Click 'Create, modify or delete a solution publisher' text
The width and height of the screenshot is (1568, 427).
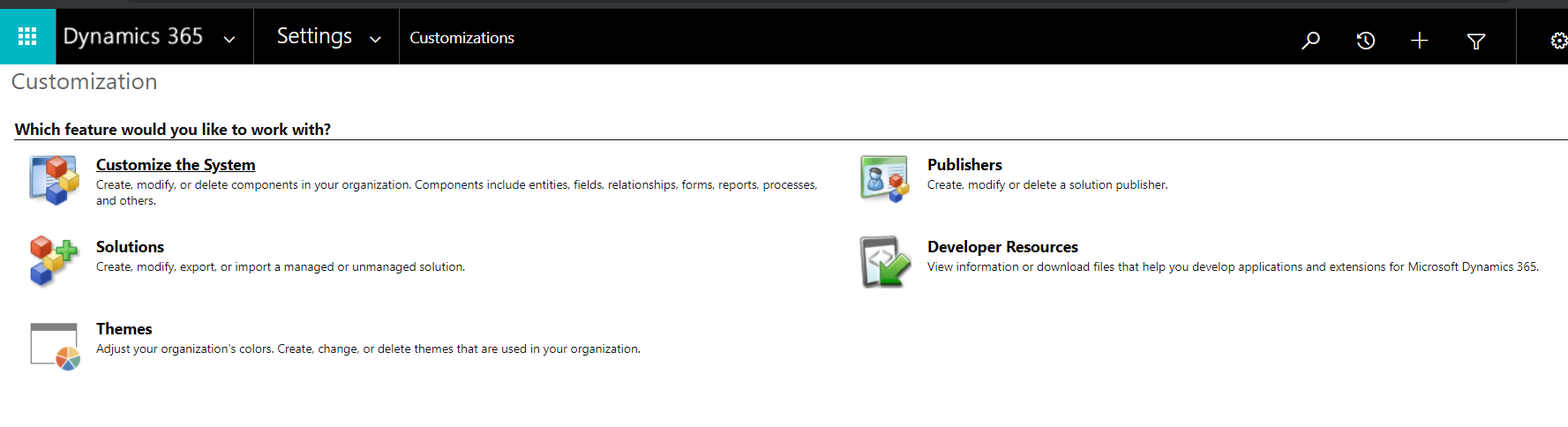tap(1047, 184)
